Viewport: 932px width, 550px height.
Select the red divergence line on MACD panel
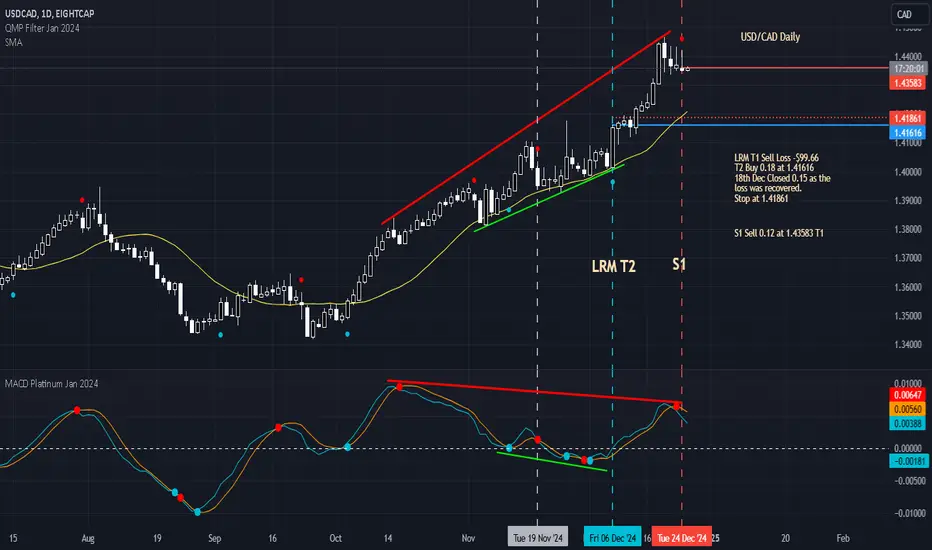[533, 391]
